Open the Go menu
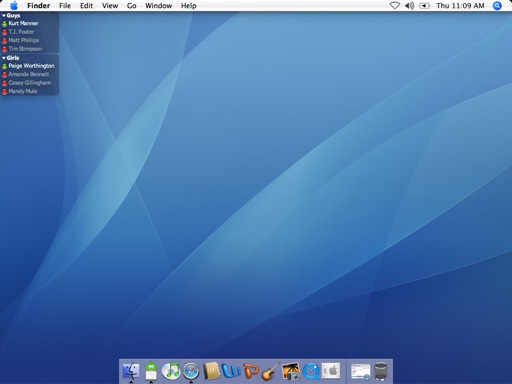 point(131,6)
